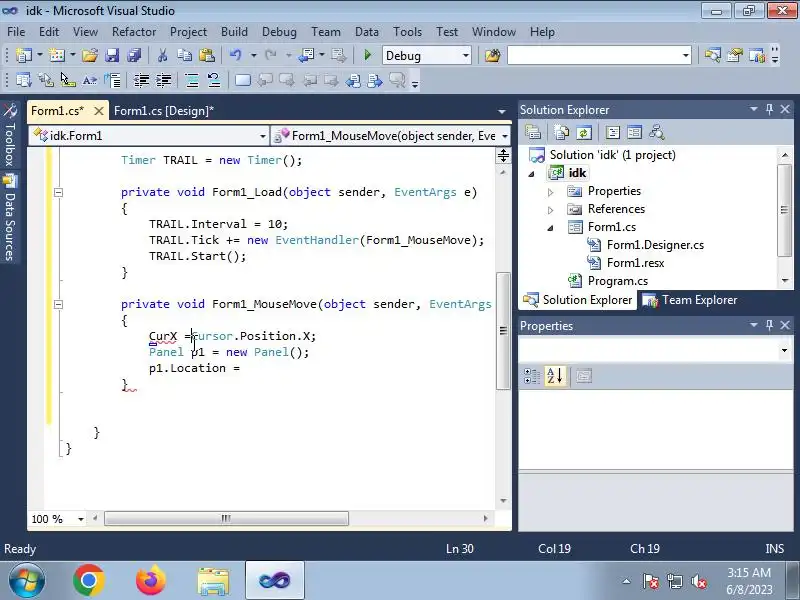Refresh the Solution Explorer tree

pyautogui.click(x=584, y=133)
